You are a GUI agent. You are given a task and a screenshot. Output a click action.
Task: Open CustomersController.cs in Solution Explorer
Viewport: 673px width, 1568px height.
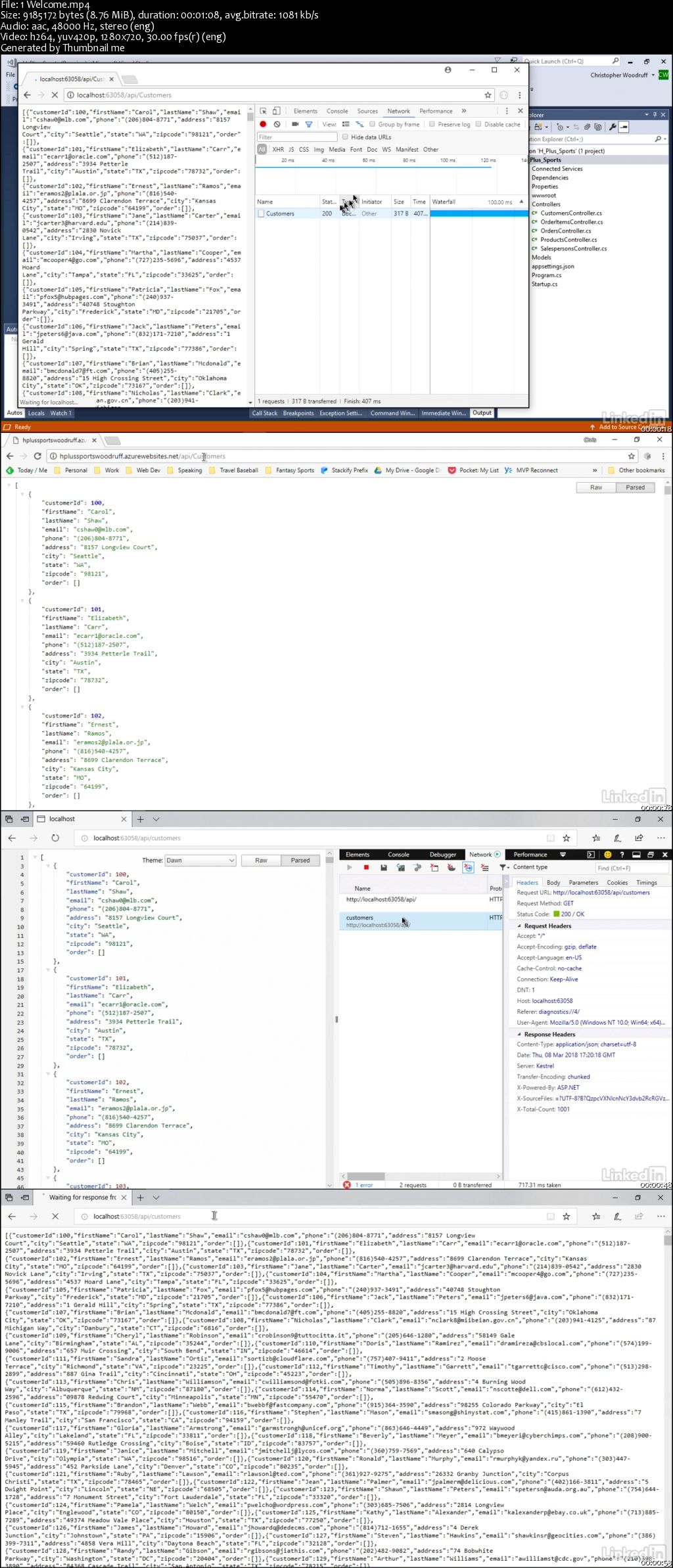(570, 213)
